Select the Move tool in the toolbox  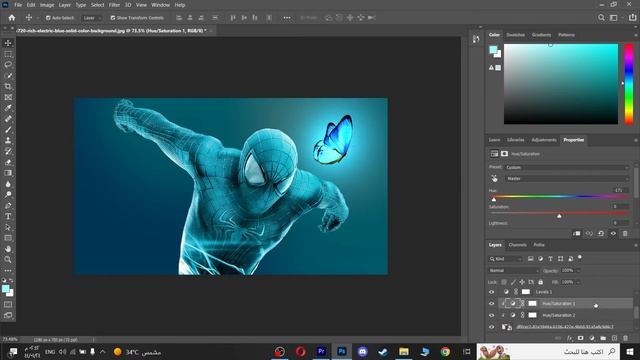click(8, 43)
